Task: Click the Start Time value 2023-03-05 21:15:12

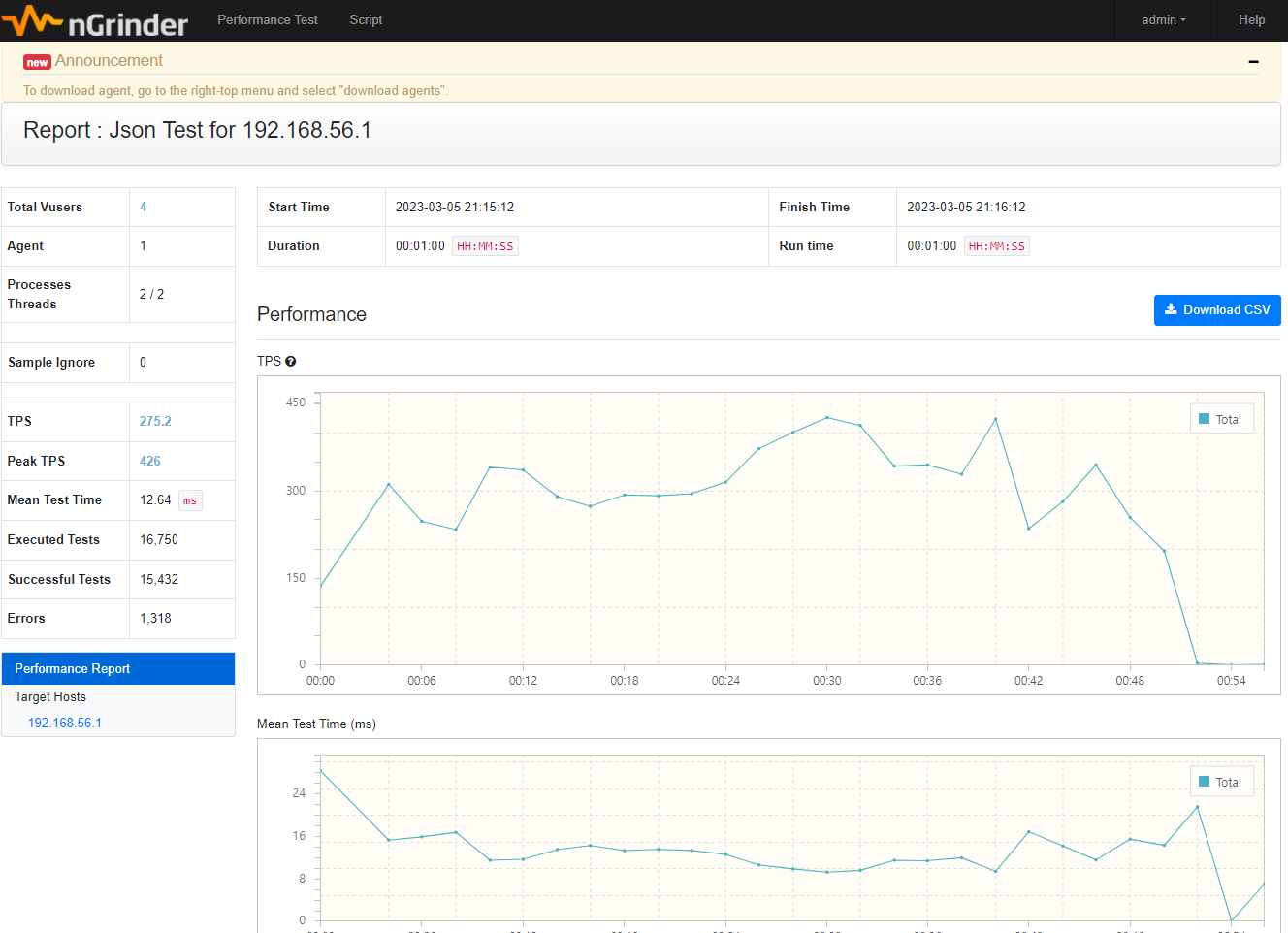Action: pos(455,208)
